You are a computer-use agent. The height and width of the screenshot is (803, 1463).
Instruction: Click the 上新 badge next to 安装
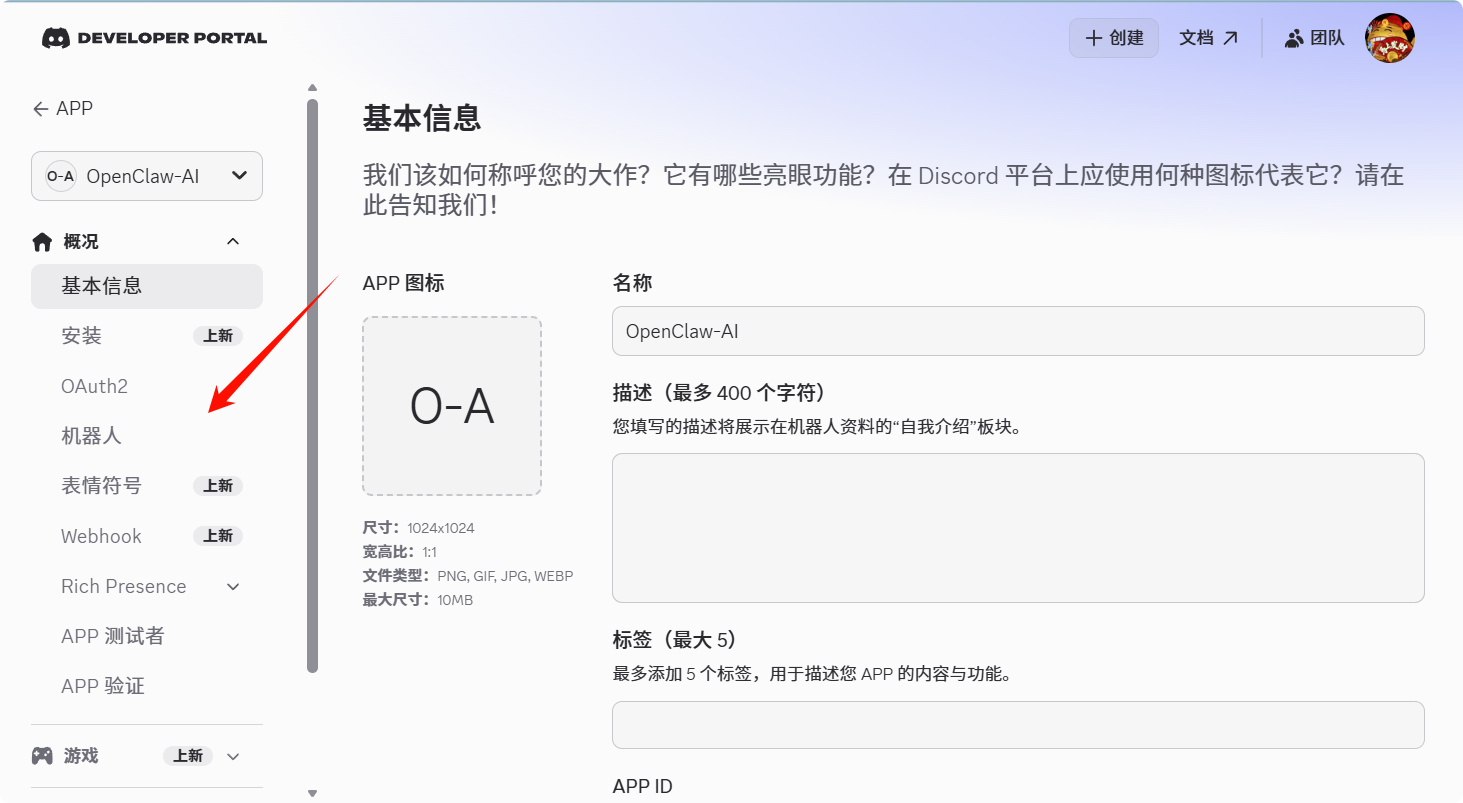[x=218, y=336]
